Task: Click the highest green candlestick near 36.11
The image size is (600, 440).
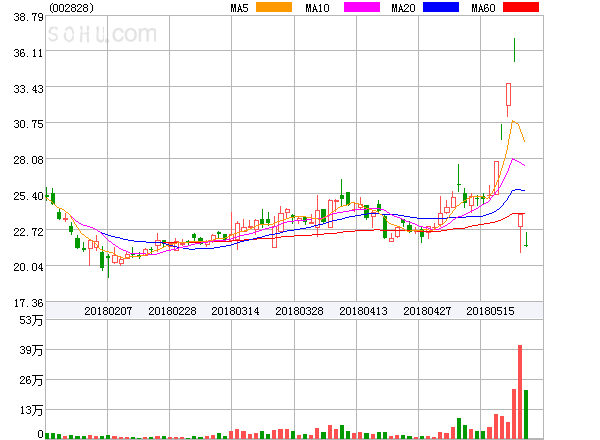Action: (514, 50)
